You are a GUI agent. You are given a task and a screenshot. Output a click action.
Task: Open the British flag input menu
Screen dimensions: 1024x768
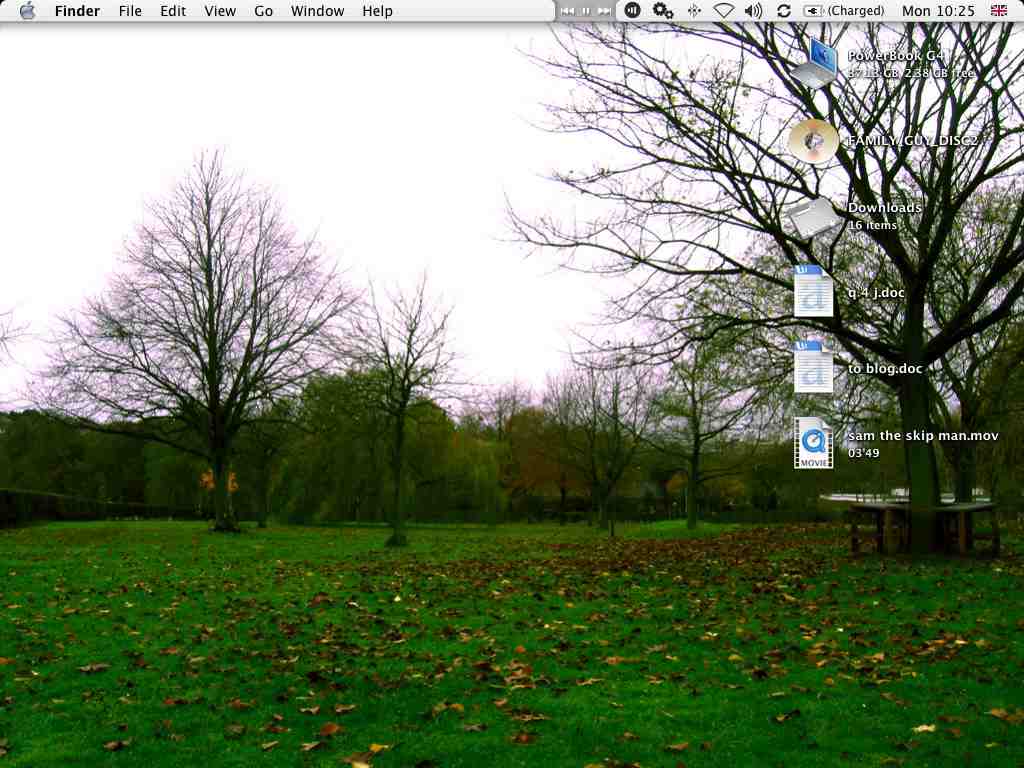pos(998,10)
